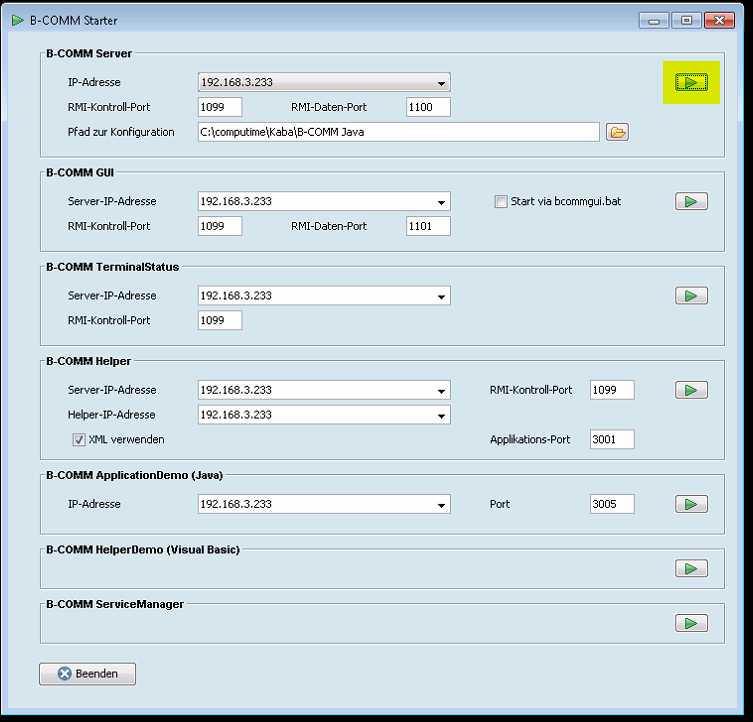Expand Helper-IP-Adresse dropdown
753x722 pixels.
[324, 415]
